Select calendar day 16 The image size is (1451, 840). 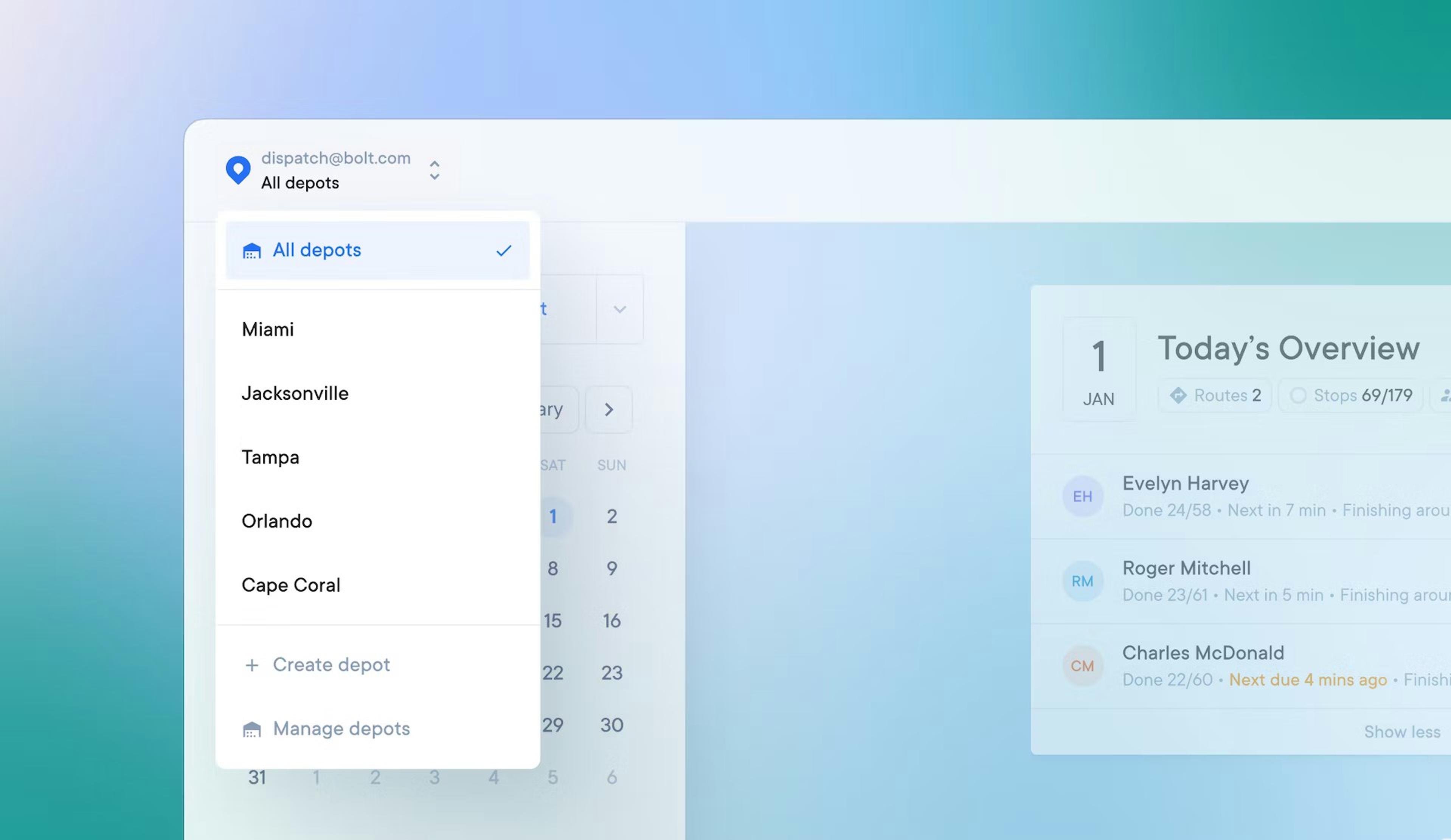point(611,621)
